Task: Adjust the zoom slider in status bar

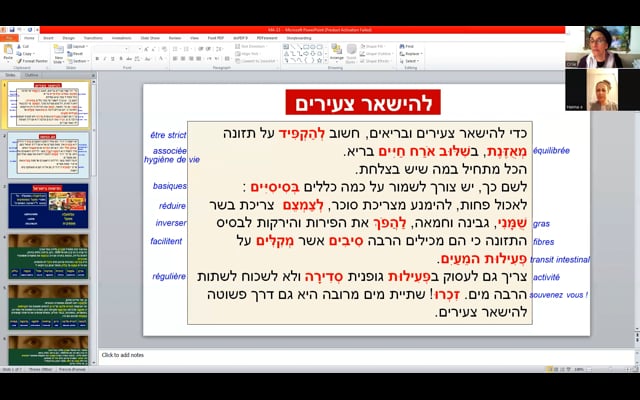Action: click(609, 369)
